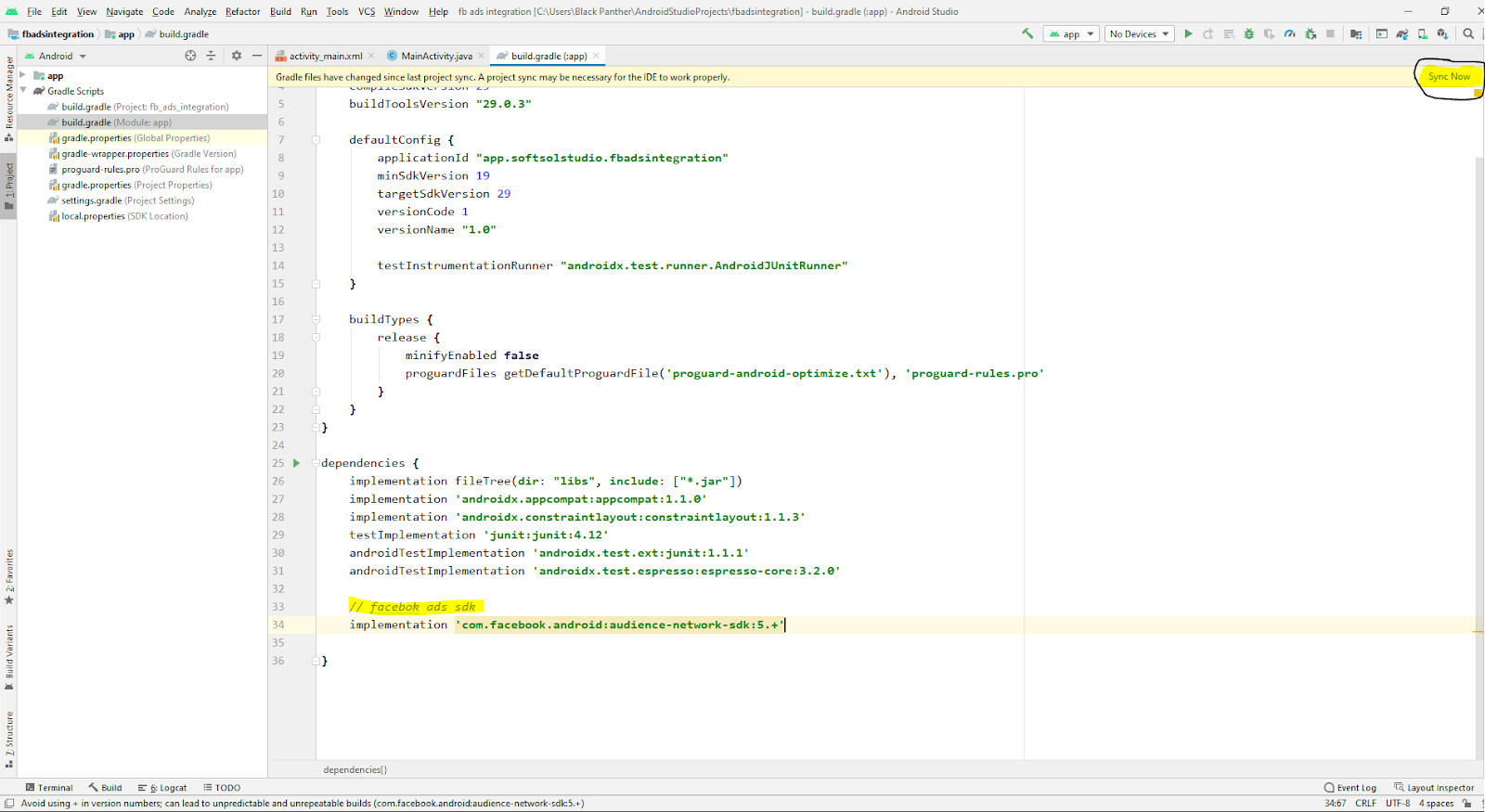Open the app run configuration dropdown
Screen dimensions: 1485x812
(x=1071, y=33)
